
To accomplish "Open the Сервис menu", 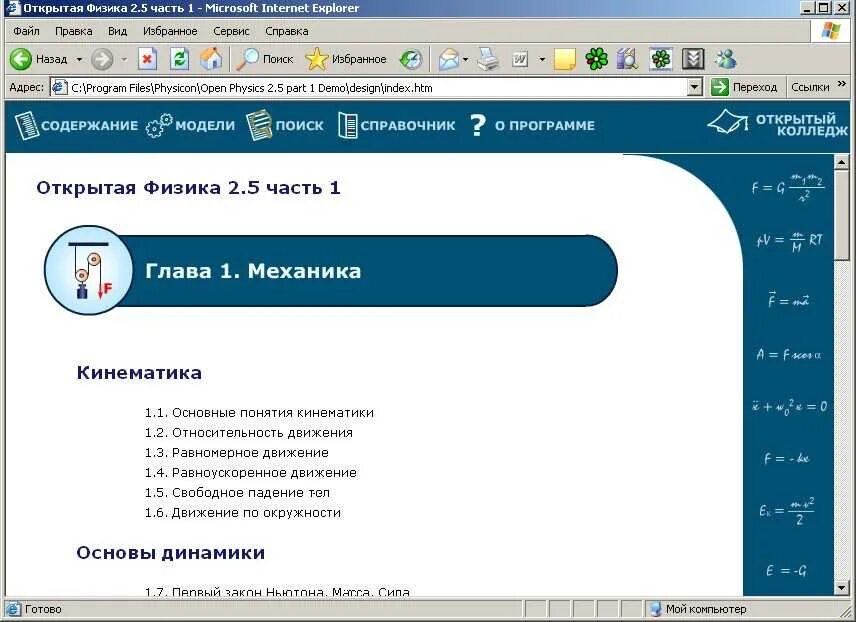I will click(x=231, y=30).
